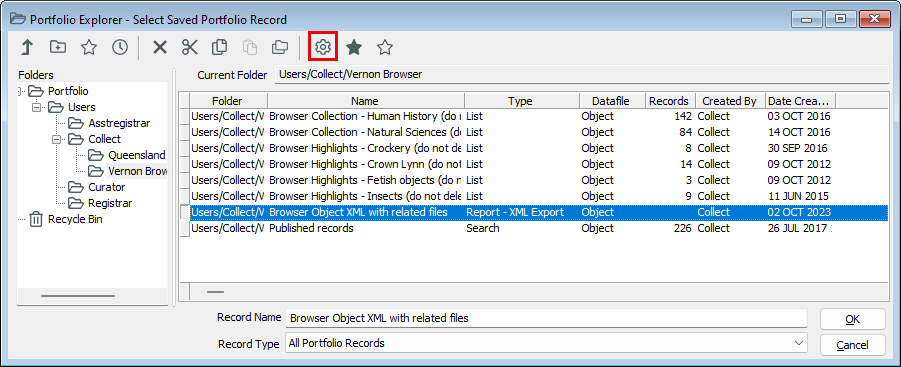
Task: Collapse the Users tree node
Action: (x=38, y=107)
